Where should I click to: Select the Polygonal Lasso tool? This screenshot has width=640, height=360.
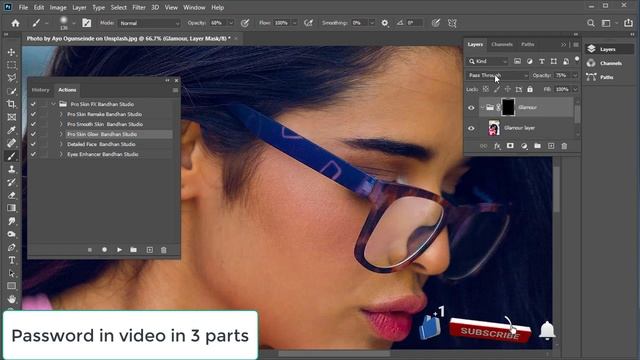click(x=11, y=78)
